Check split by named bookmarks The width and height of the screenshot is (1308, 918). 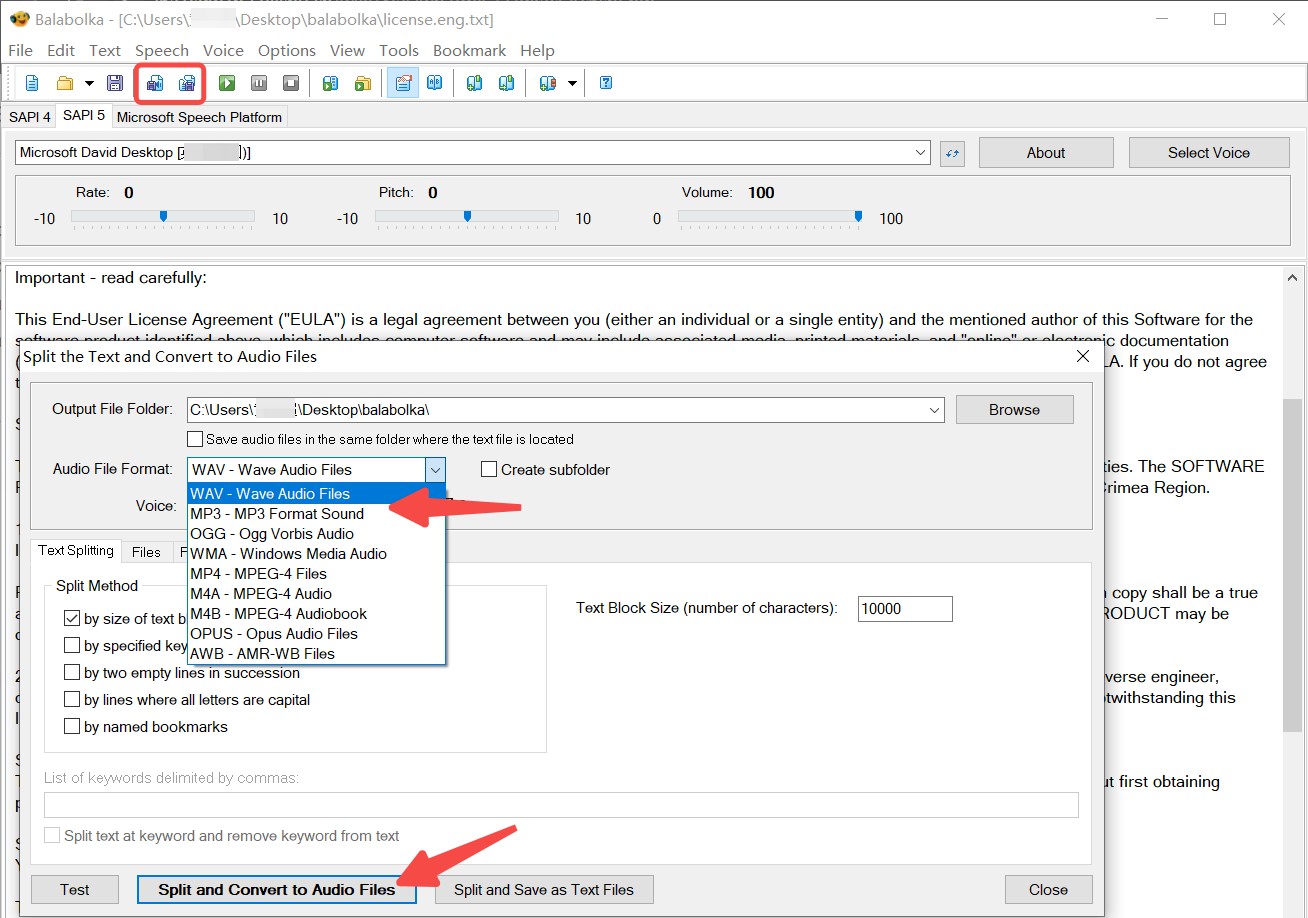tap(72, 727)
